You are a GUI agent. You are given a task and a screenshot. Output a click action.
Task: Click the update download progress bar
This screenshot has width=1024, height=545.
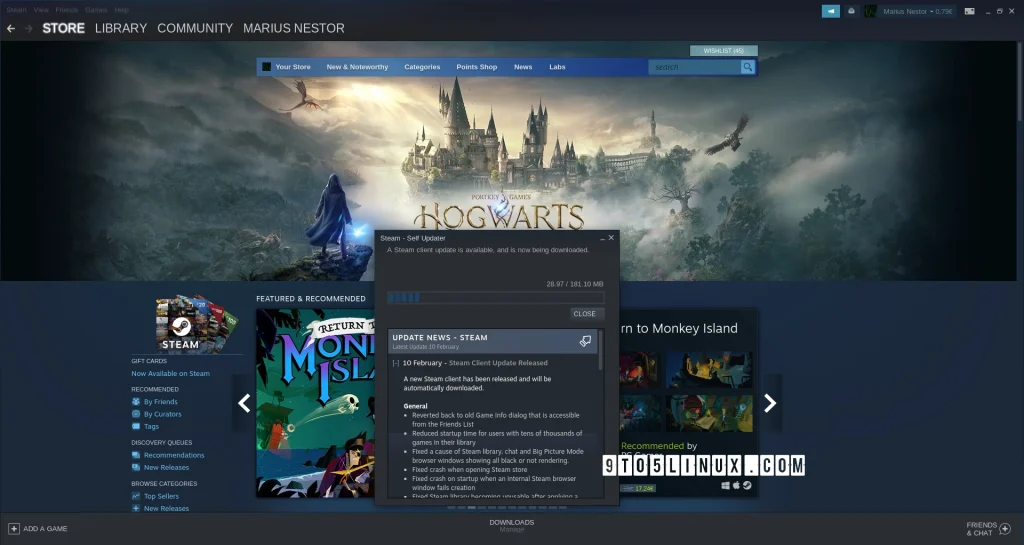pyautogui.click(x=495, y=298)
